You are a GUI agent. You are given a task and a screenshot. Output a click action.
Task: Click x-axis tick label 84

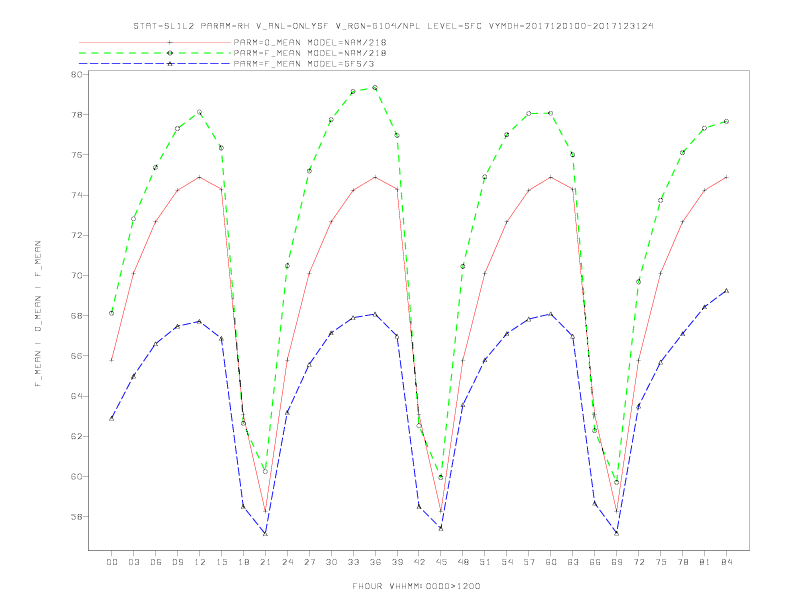click(x=726, y=562)
